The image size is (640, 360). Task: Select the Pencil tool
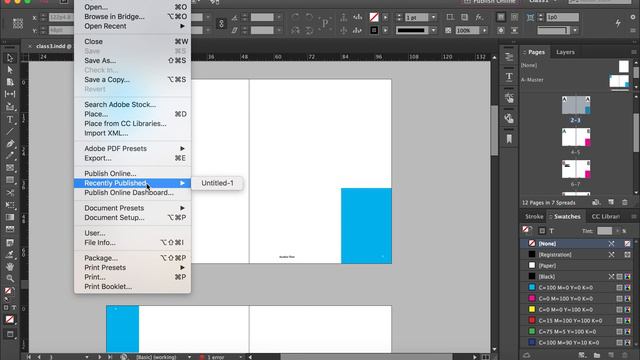tap(10, 156)
